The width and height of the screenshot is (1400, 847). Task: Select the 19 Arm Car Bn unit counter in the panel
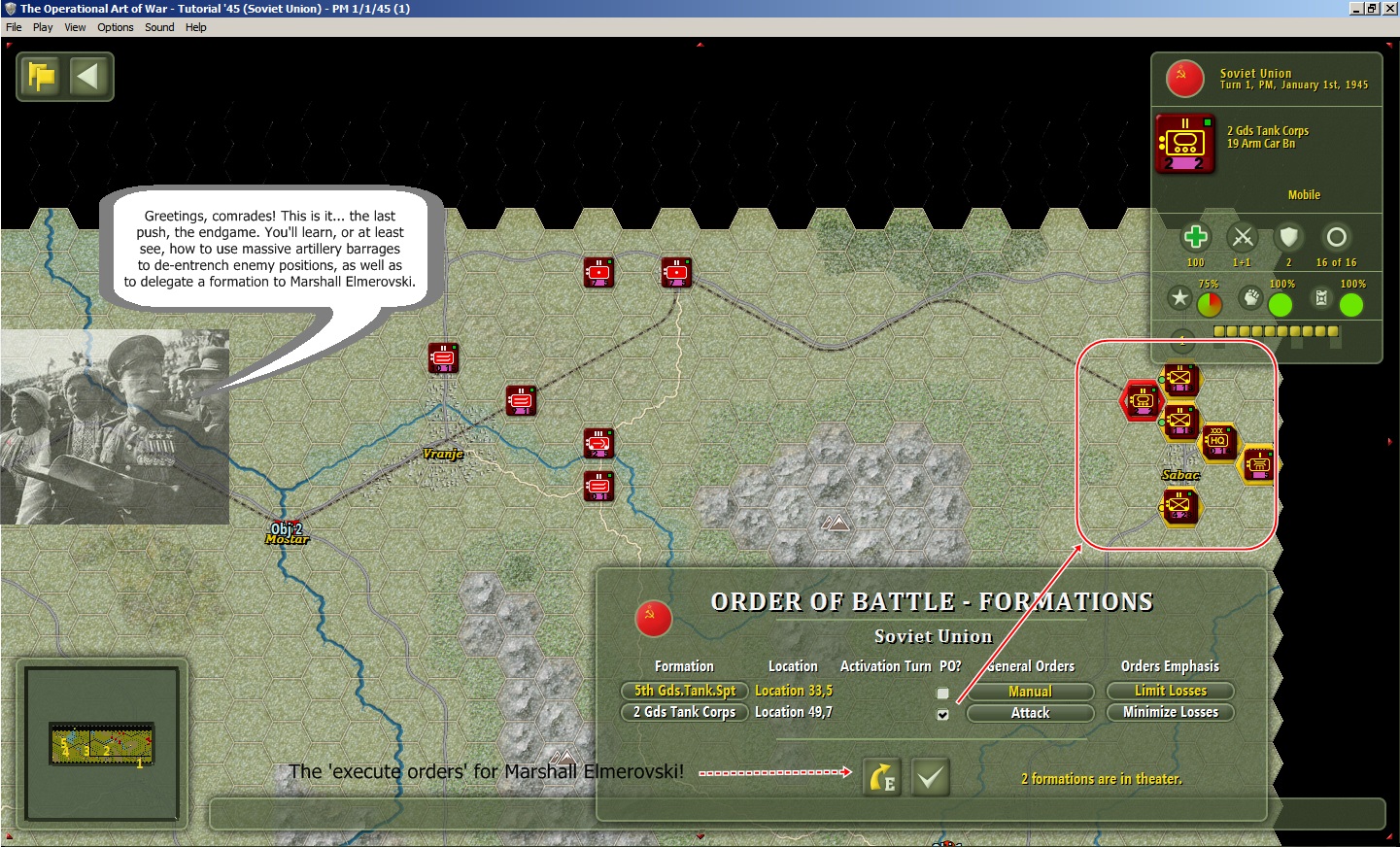tap(1185, 143)
